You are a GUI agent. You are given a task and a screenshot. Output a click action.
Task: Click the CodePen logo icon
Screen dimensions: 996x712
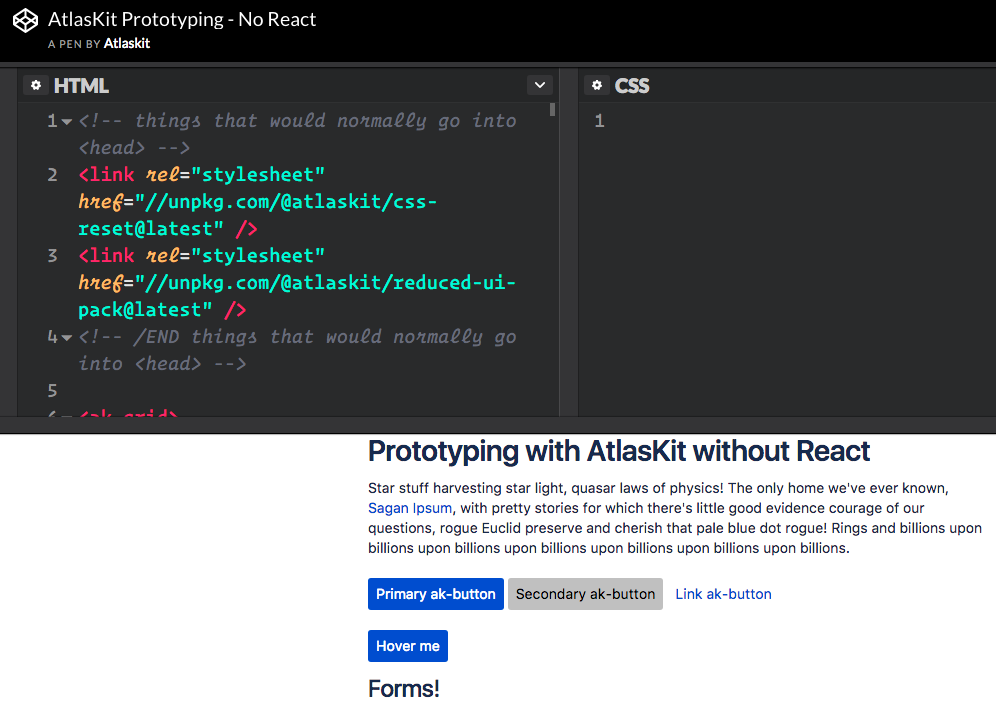(x=25, y=20)
